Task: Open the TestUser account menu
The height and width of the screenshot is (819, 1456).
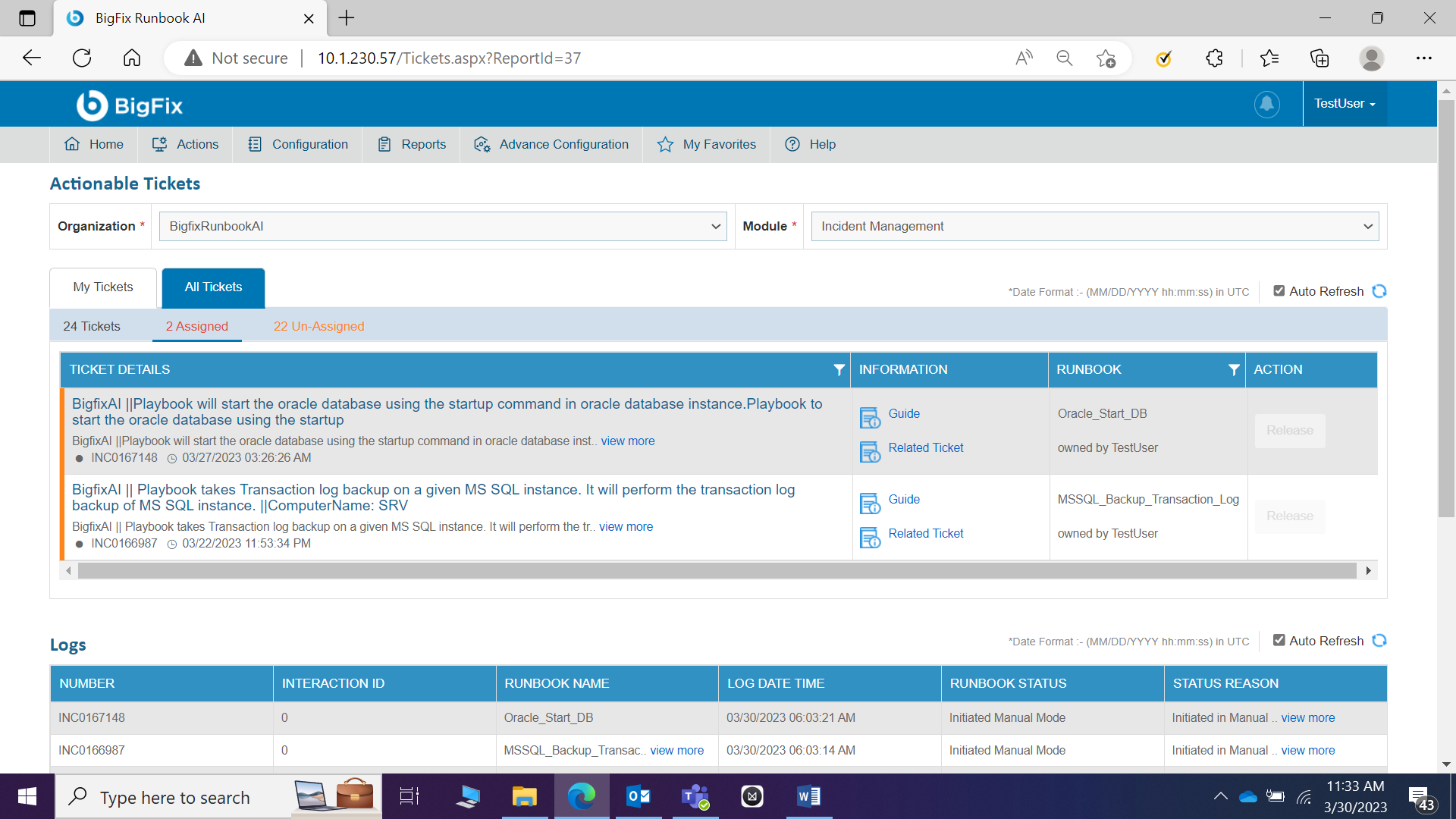Action: tap(1345, 104)
